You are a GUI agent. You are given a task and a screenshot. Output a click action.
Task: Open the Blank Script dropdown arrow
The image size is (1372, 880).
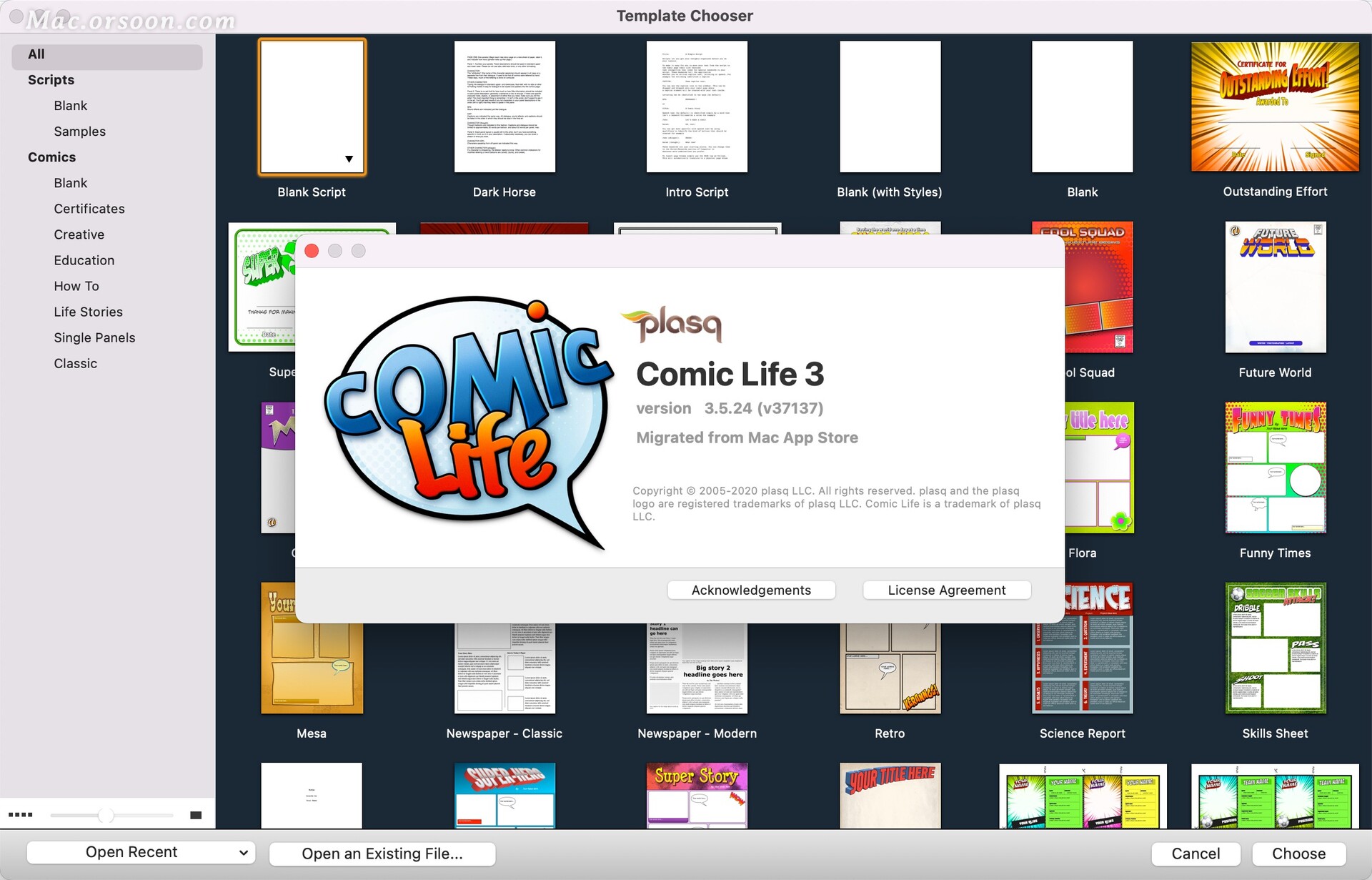pyautogui.click(x=349, y=159)
